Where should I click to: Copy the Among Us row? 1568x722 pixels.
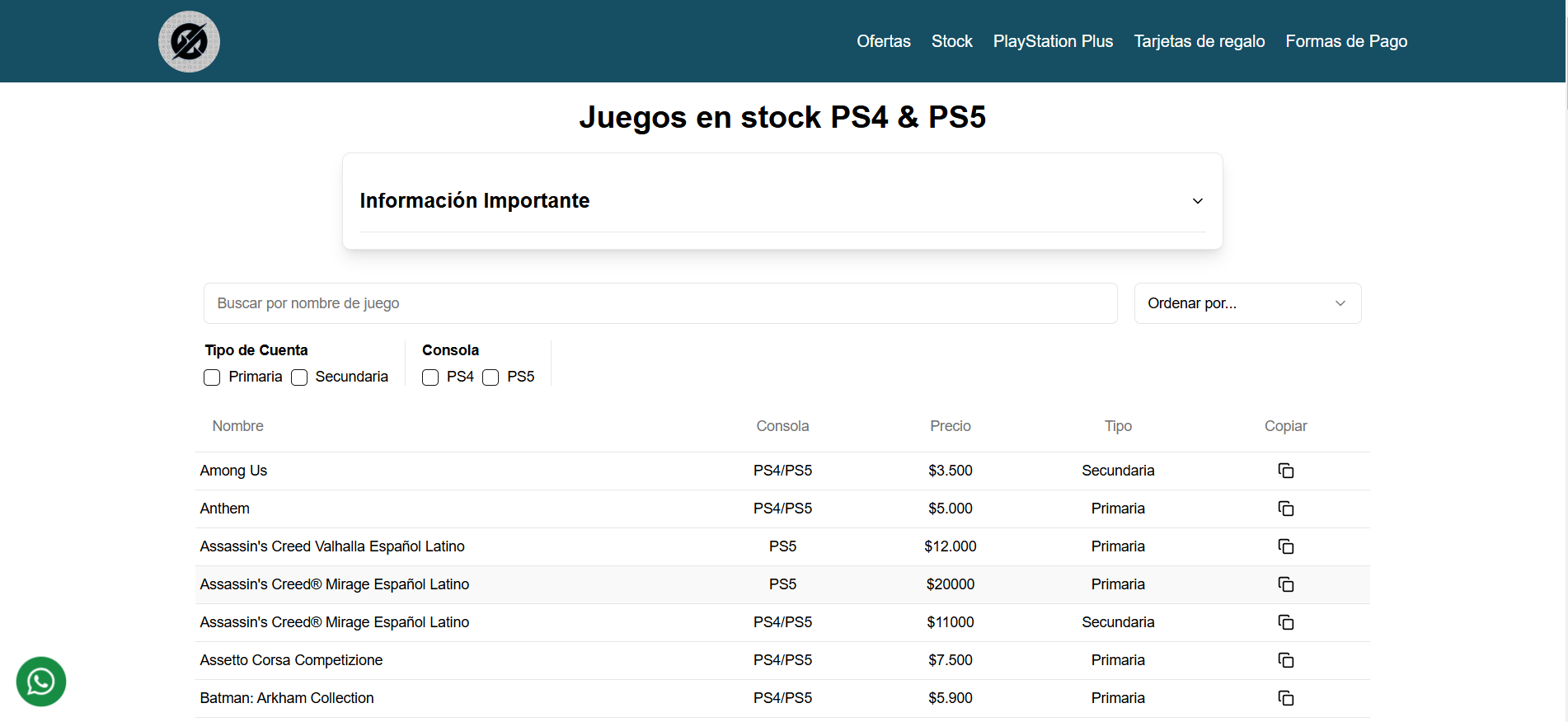(x=1285, y=471)
